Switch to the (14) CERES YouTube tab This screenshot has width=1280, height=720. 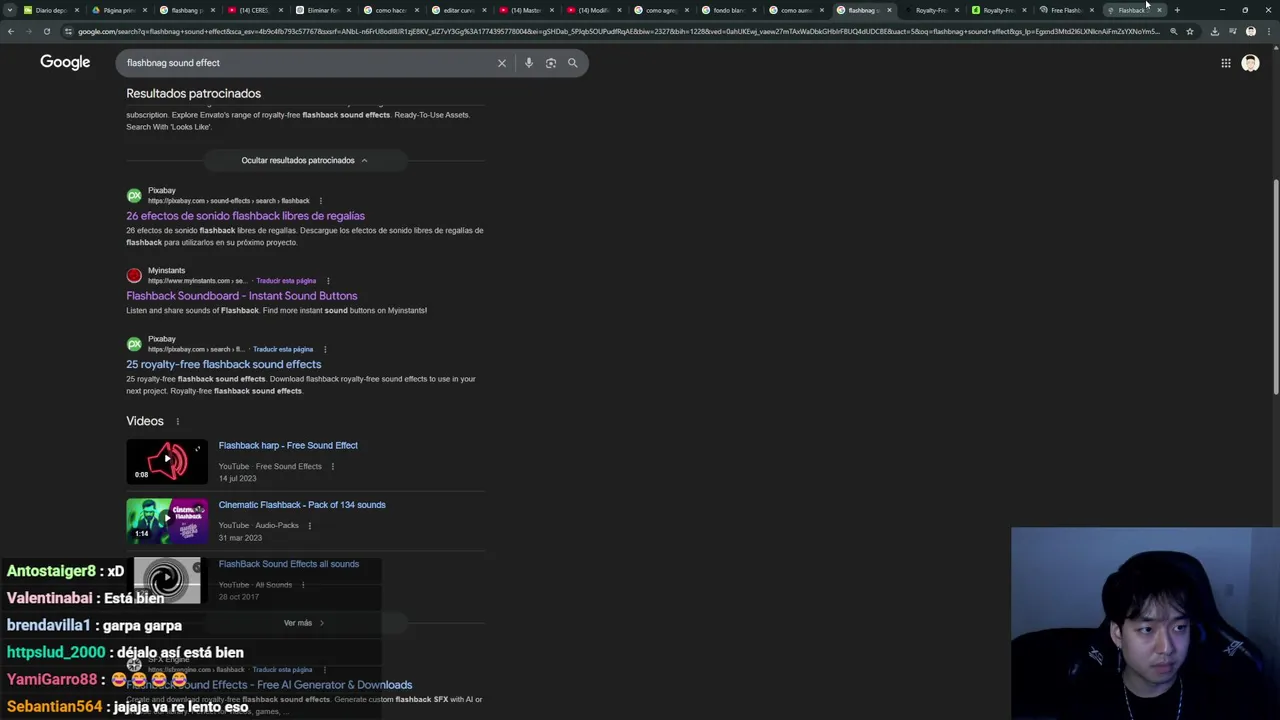(254, 10)
